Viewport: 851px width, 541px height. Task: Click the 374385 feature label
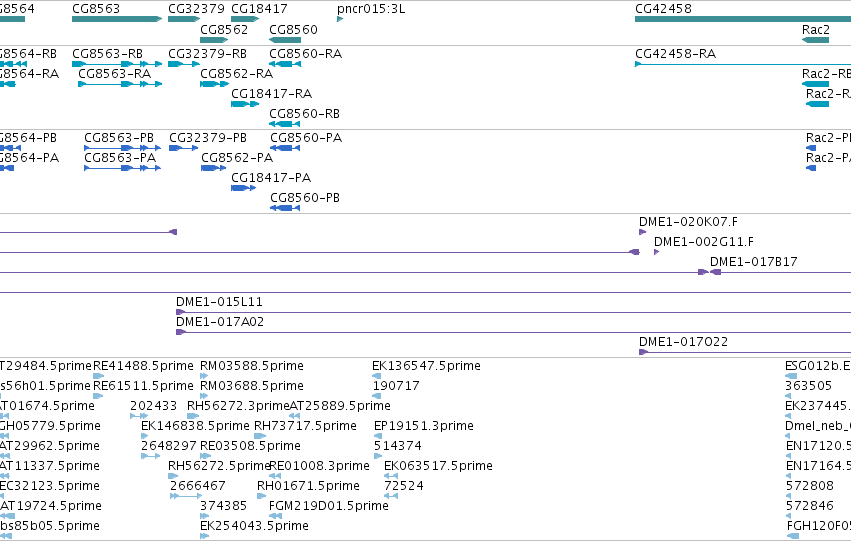224,507
